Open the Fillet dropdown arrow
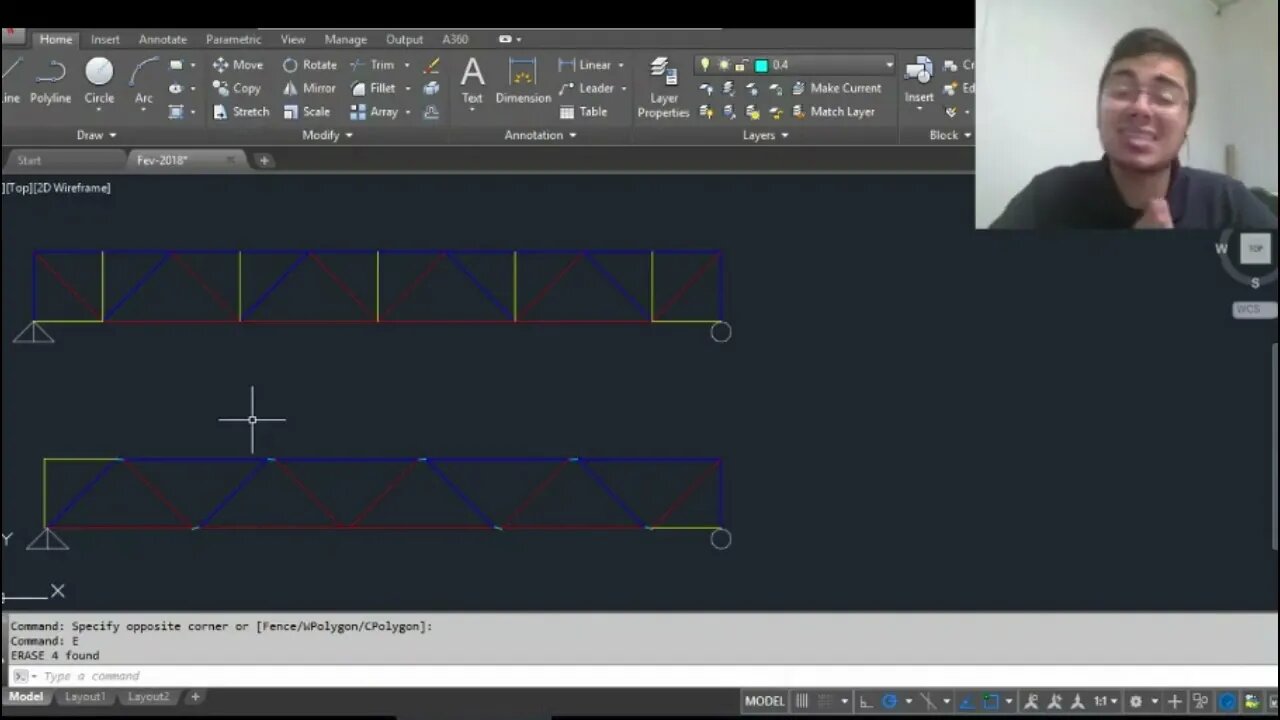This screenshot has height=720, width=1280. (407, 88)
